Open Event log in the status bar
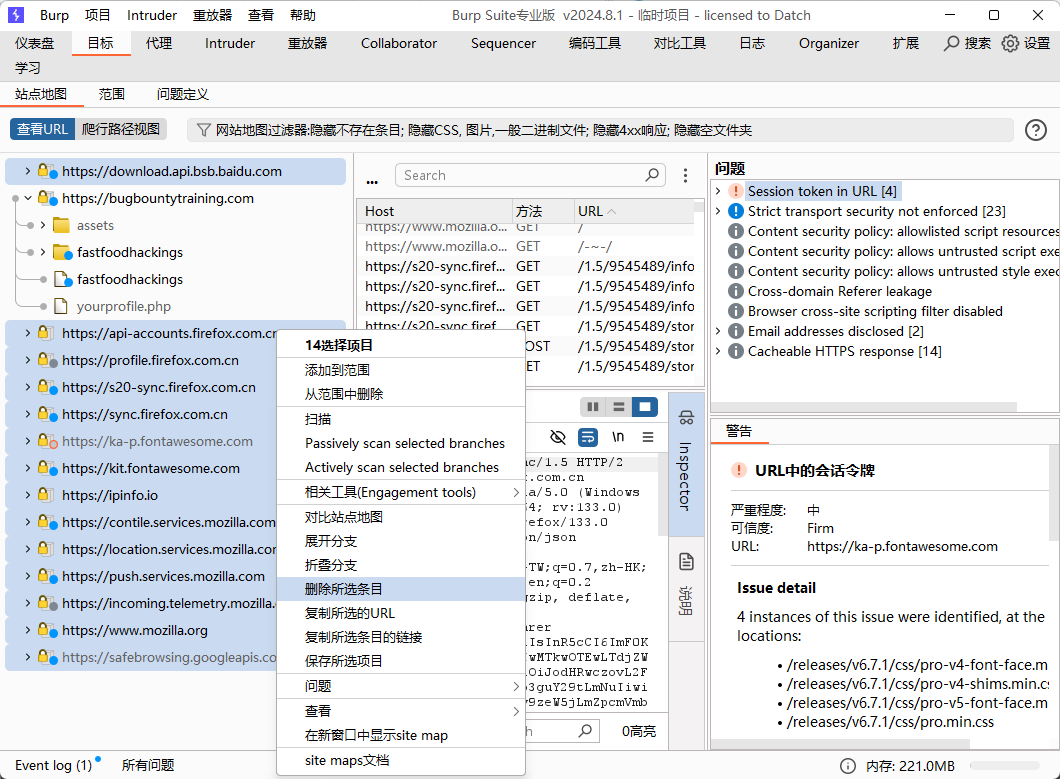Viewport: 1060px width, 779px height. (x=54, y=765)
